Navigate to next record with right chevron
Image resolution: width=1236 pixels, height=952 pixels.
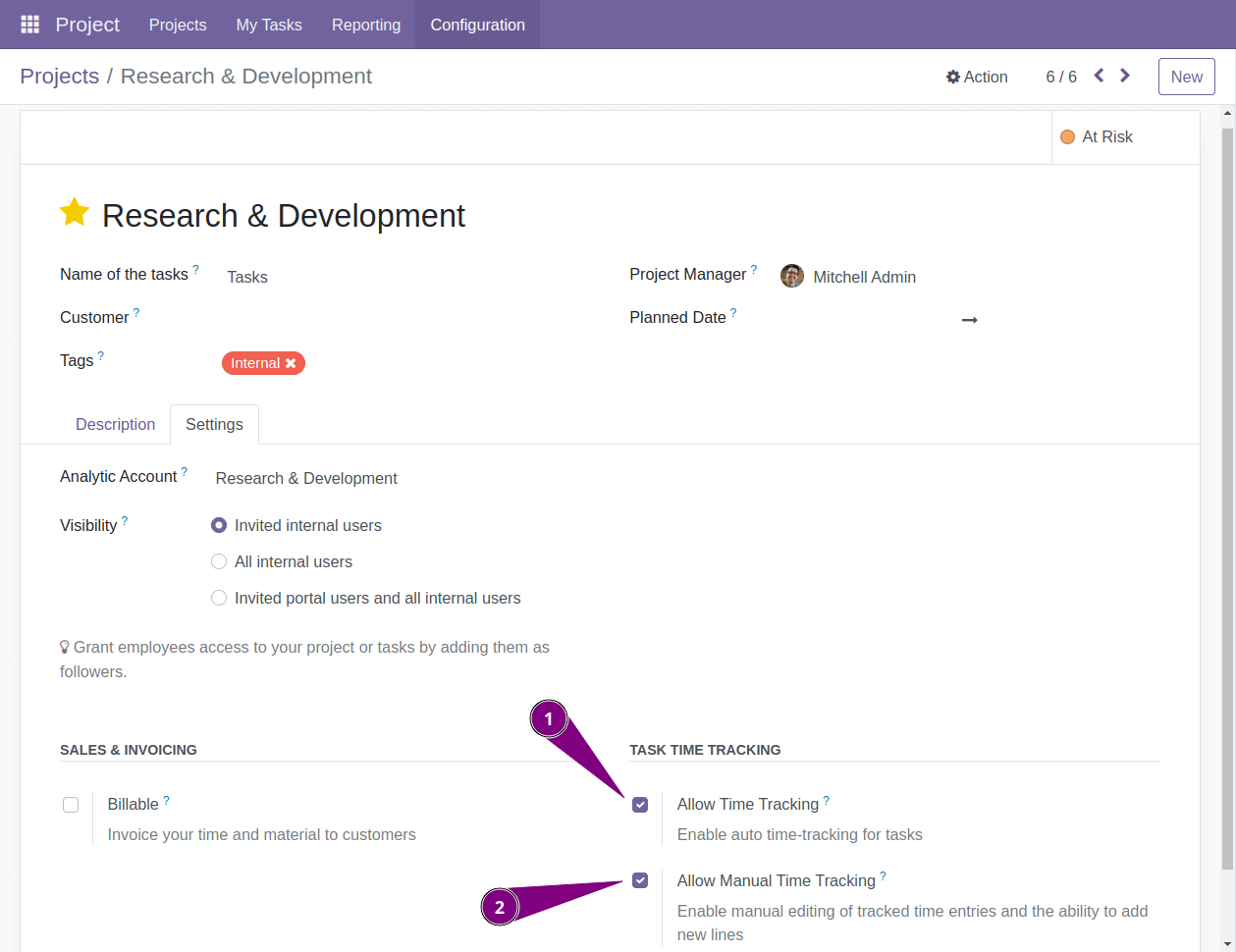[1124, 75]
